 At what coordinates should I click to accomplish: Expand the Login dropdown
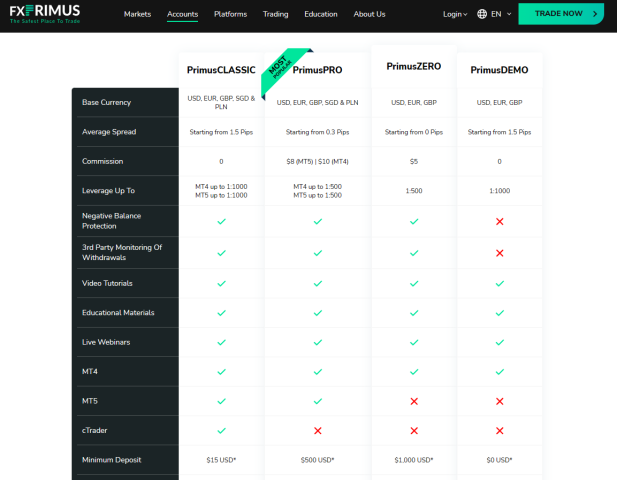coord(455,14)
